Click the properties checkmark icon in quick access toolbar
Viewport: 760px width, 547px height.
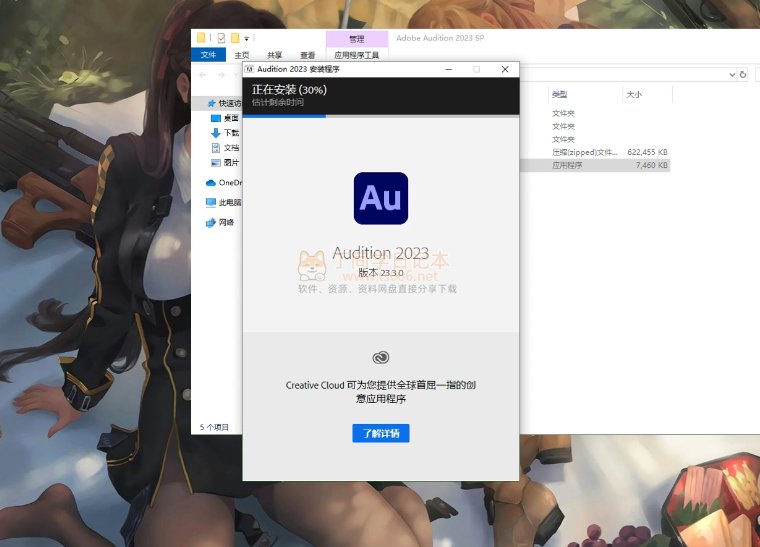tap(220, 38)
